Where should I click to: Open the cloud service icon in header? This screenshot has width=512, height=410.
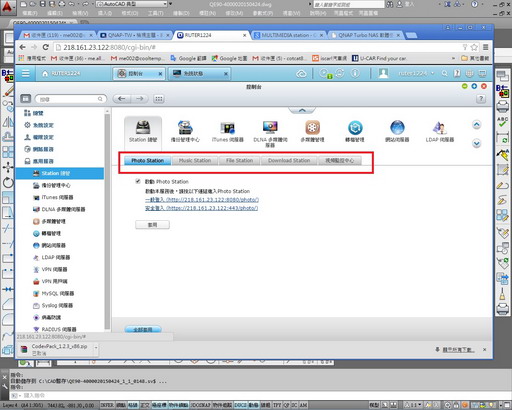click(301, 73)
